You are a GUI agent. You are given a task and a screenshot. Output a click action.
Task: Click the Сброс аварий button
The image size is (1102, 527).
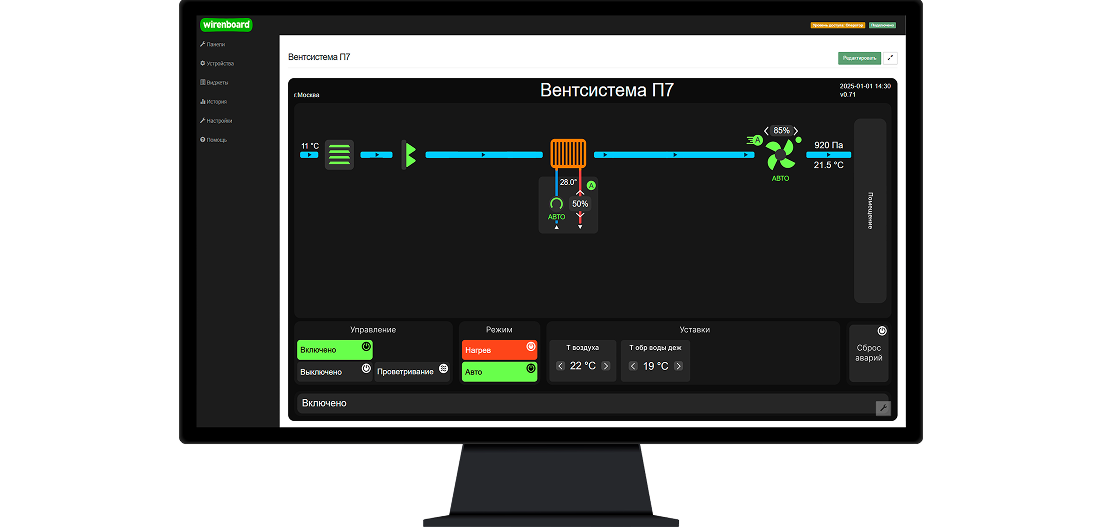coord(869,353)
